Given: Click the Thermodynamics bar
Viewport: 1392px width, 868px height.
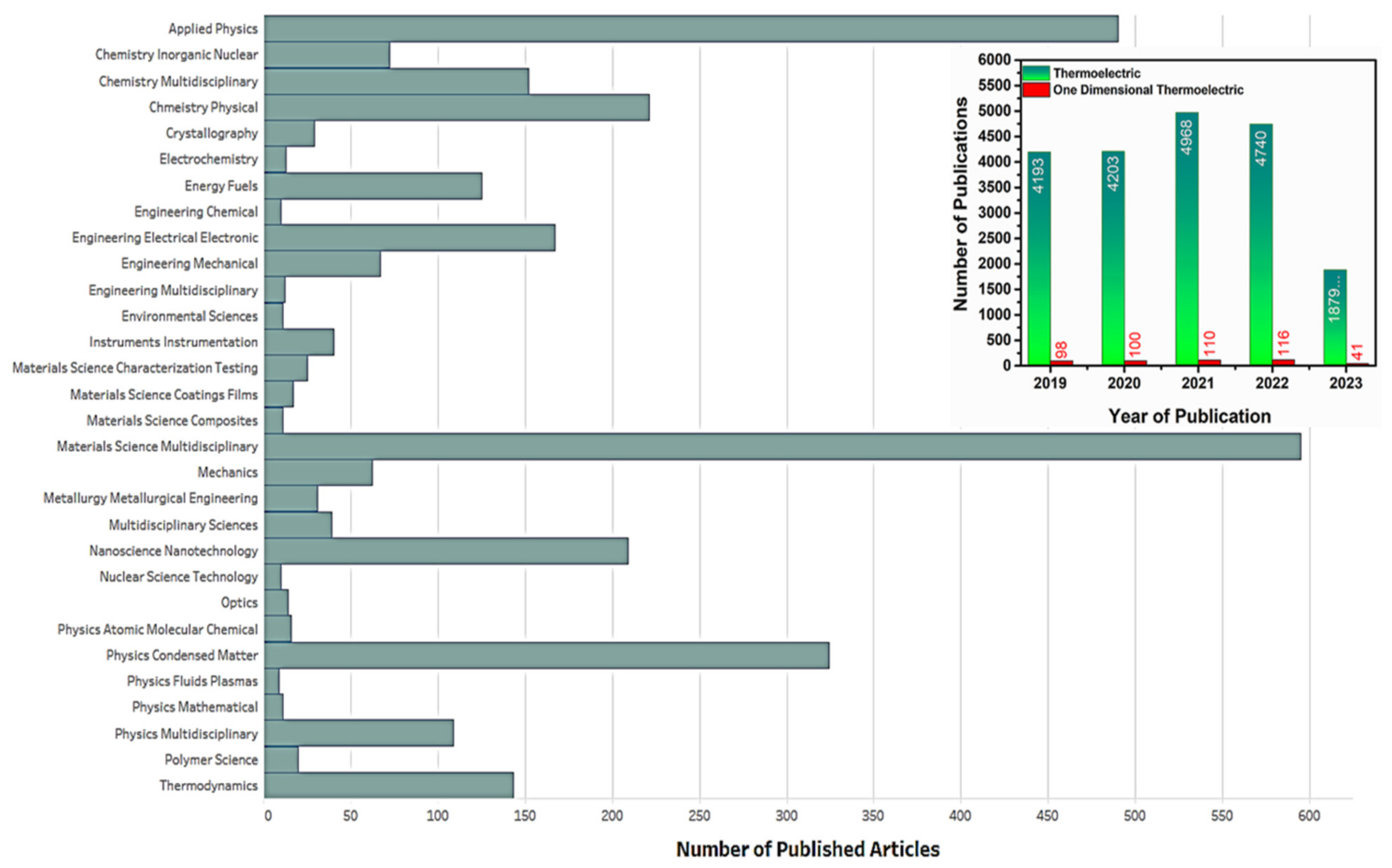Looking at the screenshot, I should click(389, 785).
